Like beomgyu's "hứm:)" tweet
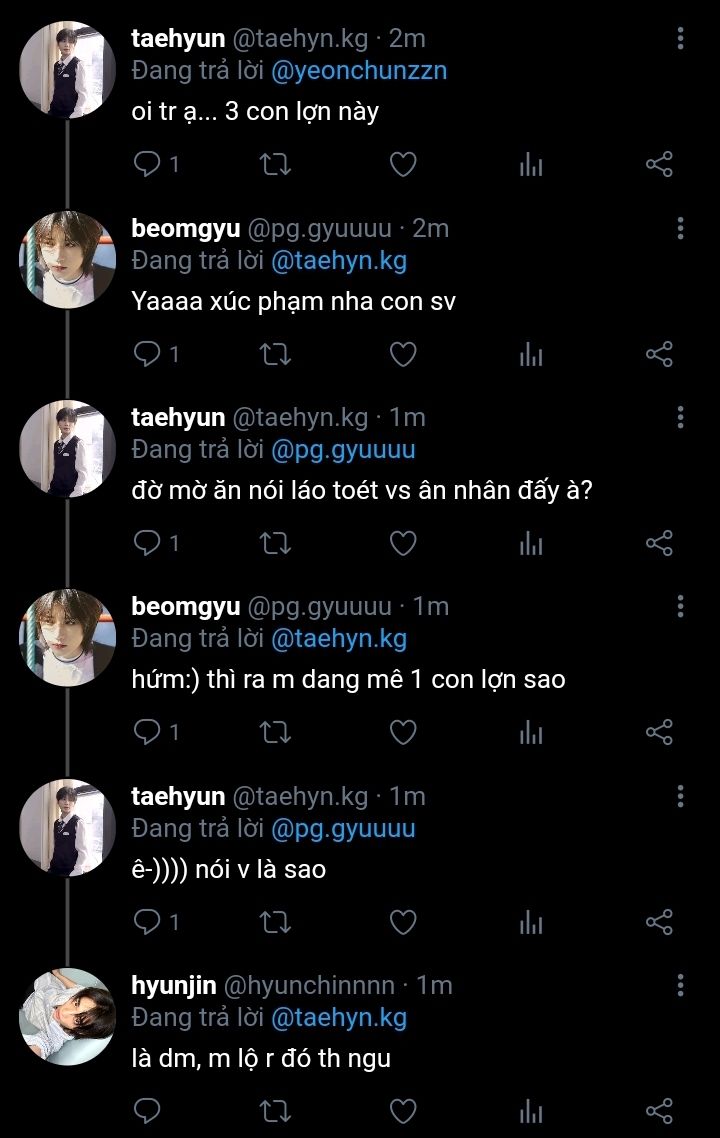This screenshot has width=720, height=1138. 402,733
